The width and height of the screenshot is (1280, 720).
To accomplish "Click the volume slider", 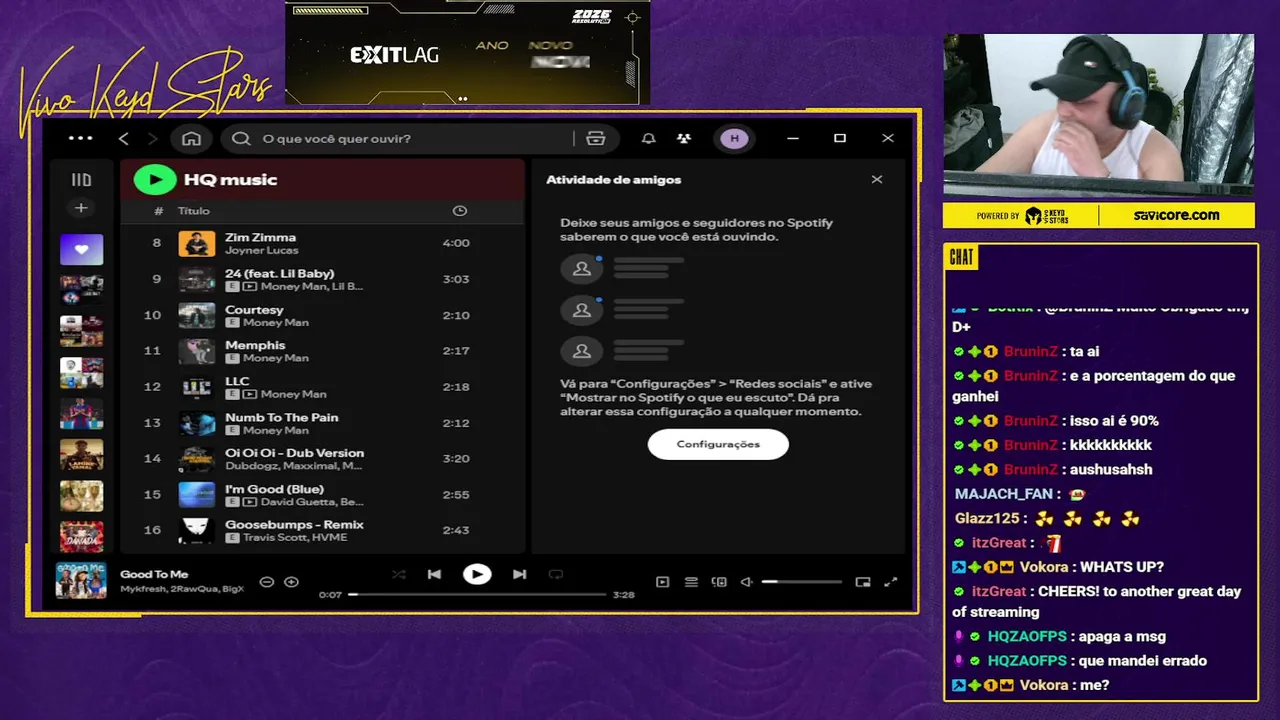I will (x=801, y=582).
